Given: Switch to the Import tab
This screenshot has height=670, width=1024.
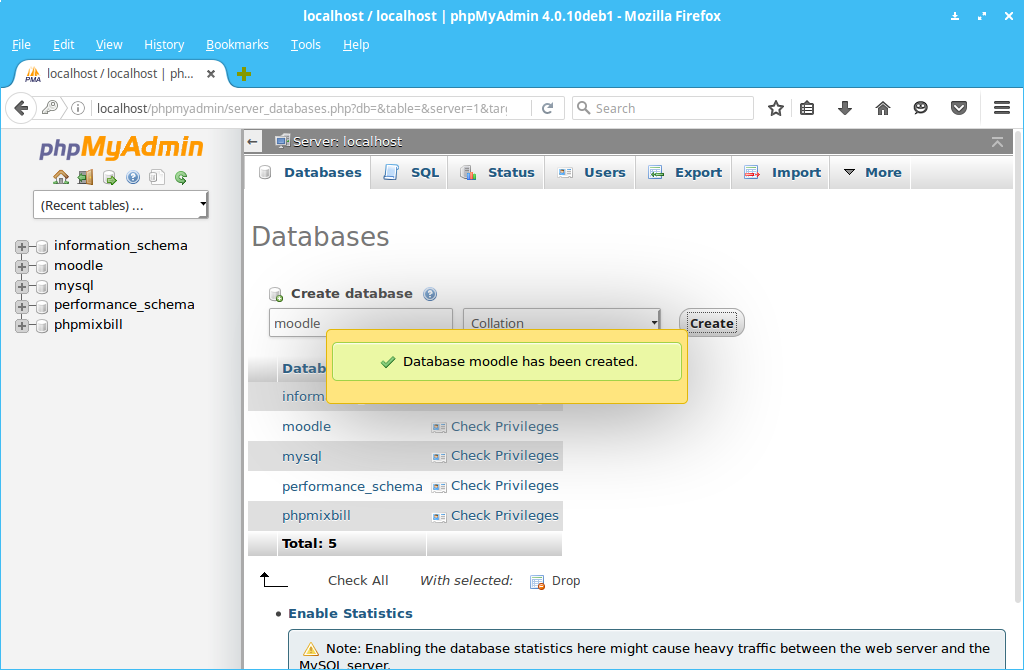Looking at the screenshot, I should (x=781, y=172).
